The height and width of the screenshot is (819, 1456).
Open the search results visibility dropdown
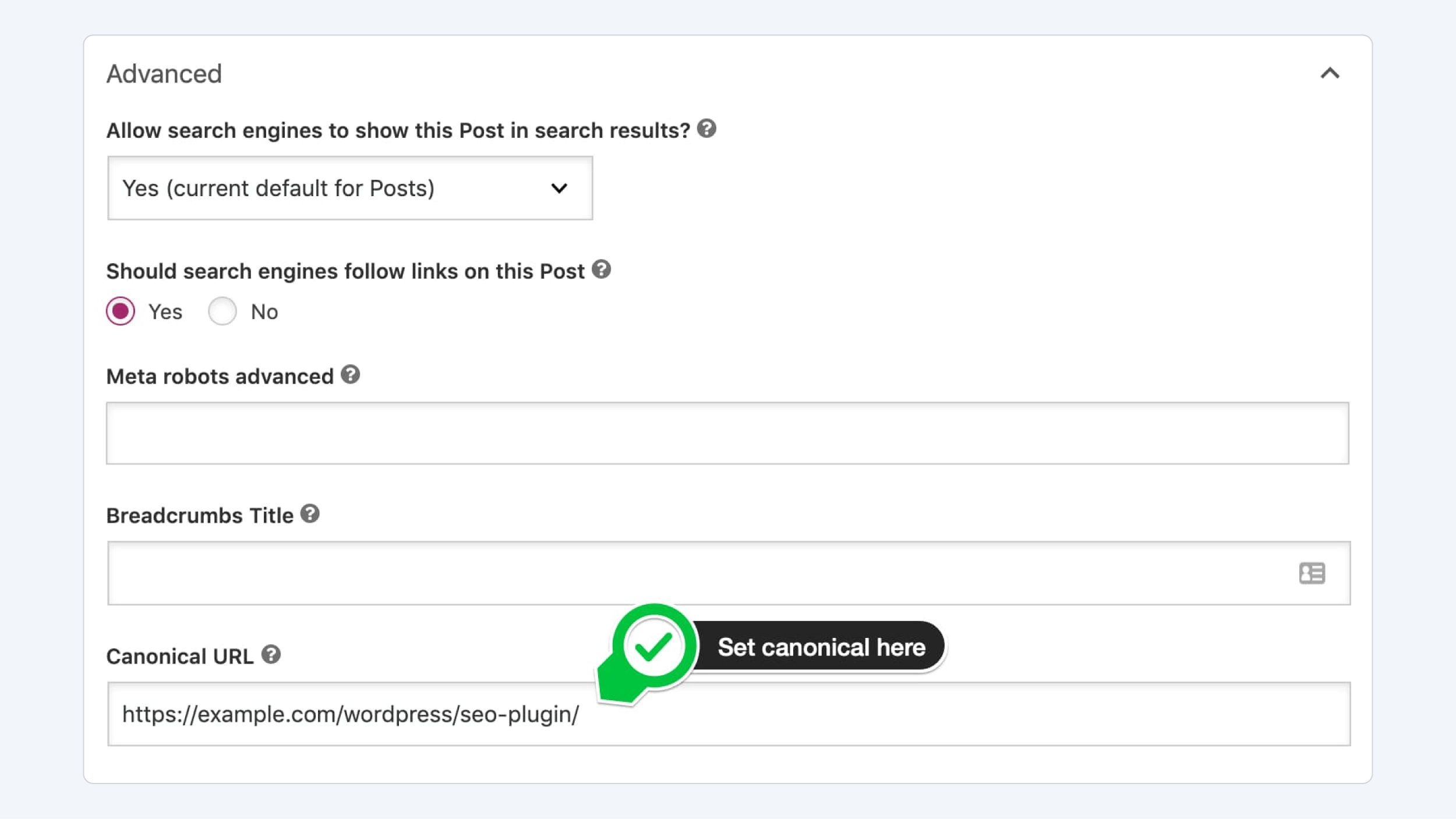point(349,188)
